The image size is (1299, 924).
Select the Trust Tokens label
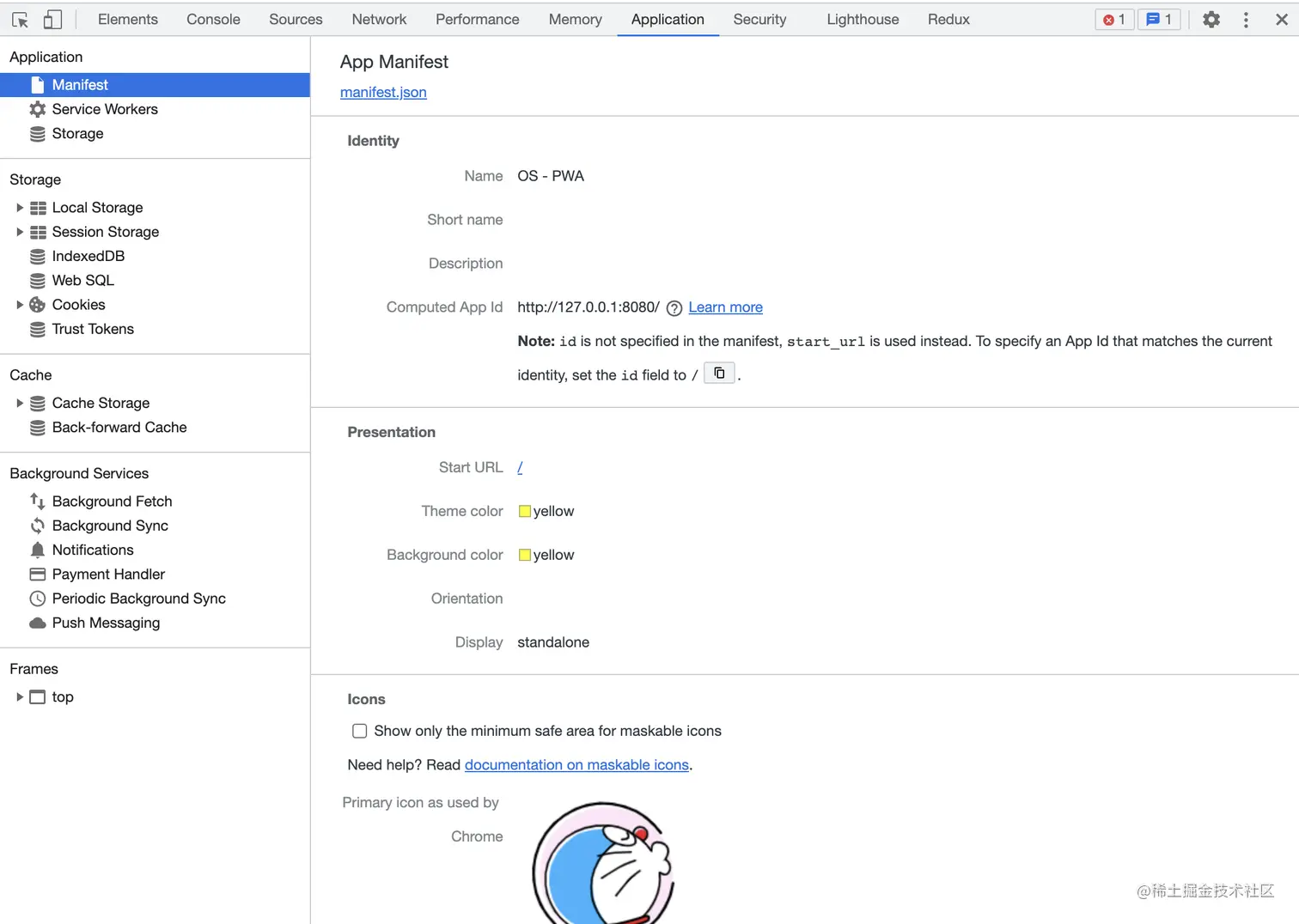coord(93,329)
